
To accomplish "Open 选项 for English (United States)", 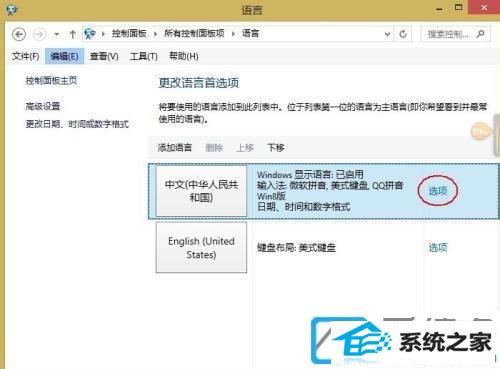I will point(438,247).
